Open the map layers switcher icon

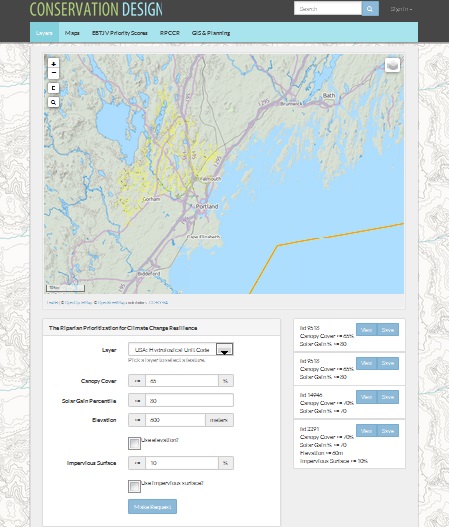[x=392, y=65]
